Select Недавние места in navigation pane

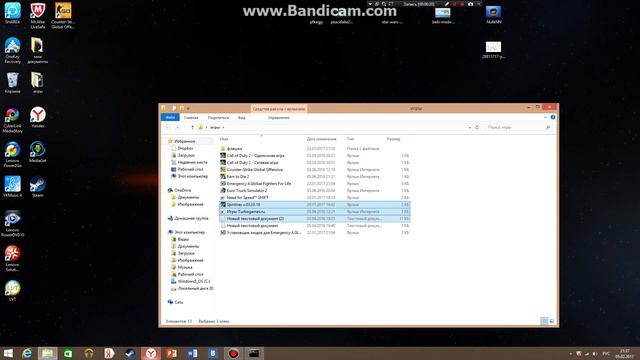[x=192, y=162]
